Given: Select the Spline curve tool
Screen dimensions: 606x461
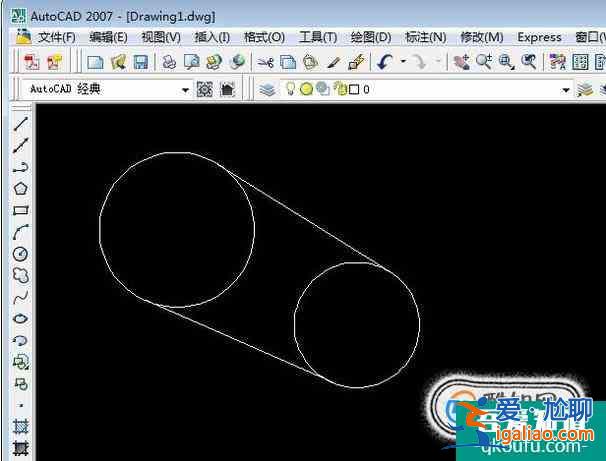Looking at the screenshot, I should click(20, 297).
